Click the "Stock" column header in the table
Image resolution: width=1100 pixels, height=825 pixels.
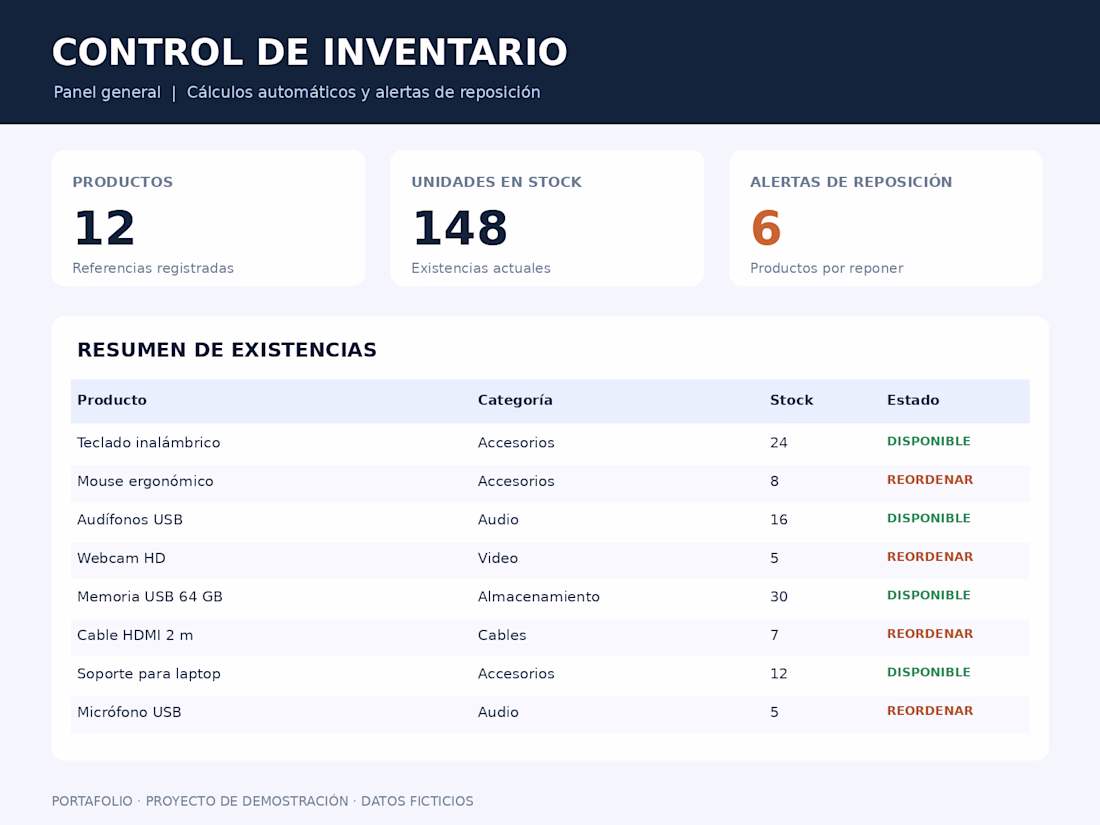791,400
